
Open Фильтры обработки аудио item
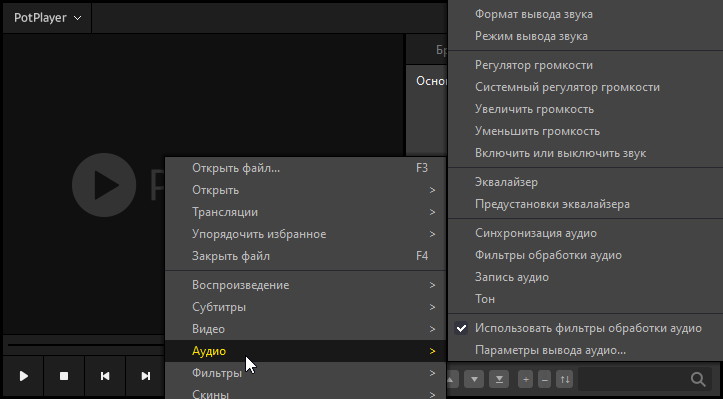pos(586,255)
